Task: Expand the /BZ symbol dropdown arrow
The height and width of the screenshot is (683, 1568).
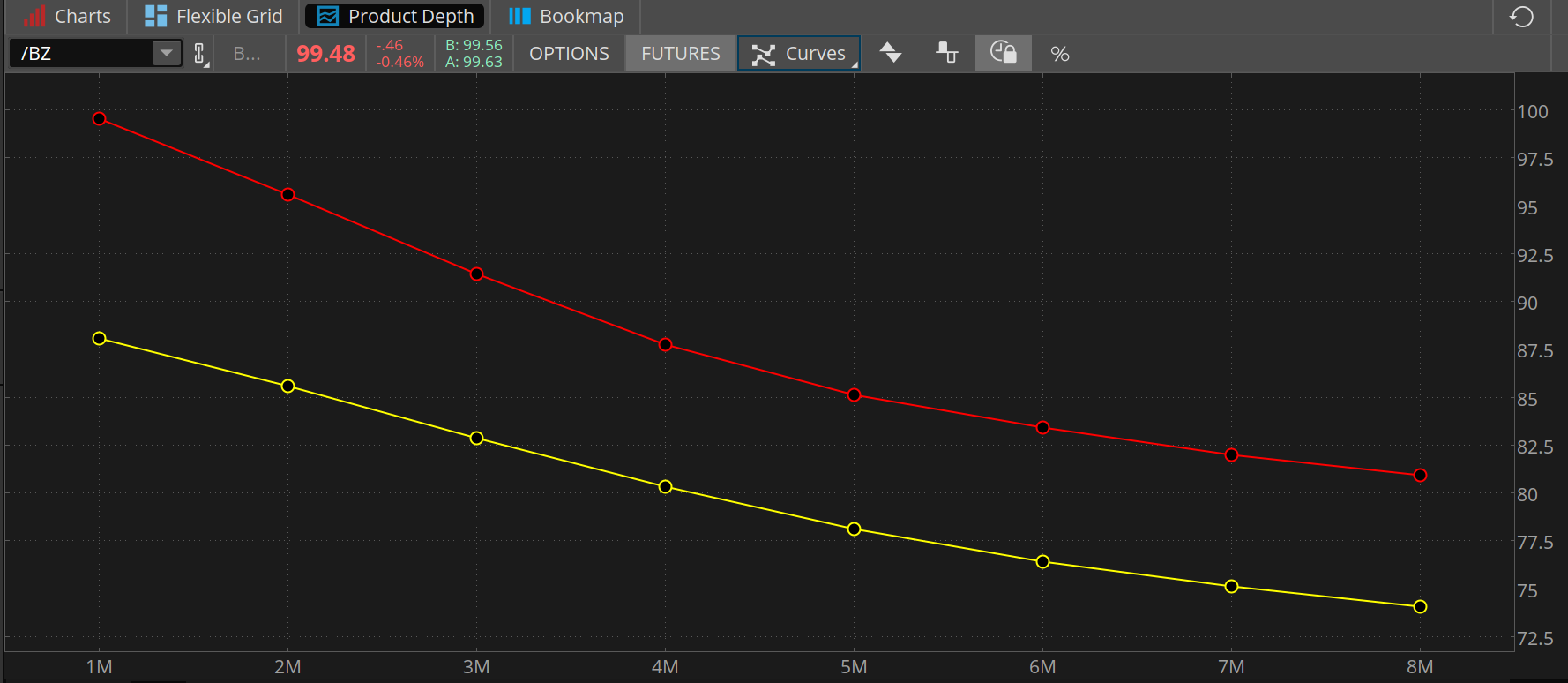Action: pyautogui.click(x=166, y=53)
